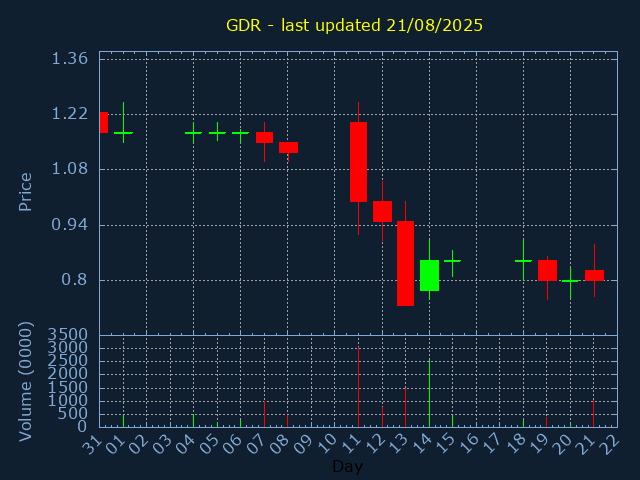Select the red candlestick on day 07
Screen dimensions: 640x480
(264, 138)
